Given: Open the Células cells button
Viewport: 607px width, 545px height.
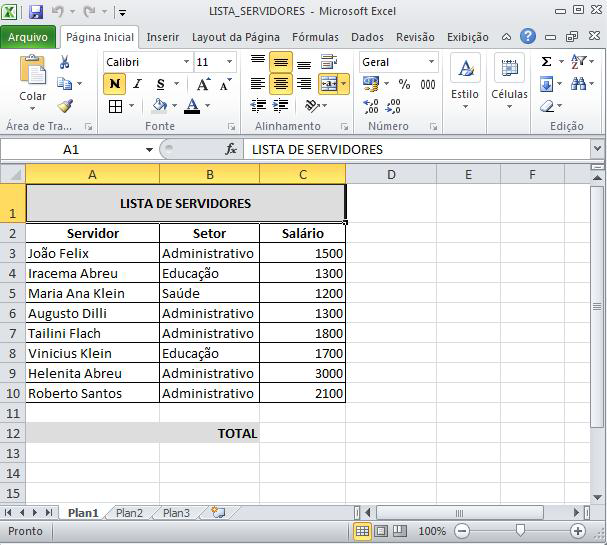Looking at the screenshot, I should [509, 81].
